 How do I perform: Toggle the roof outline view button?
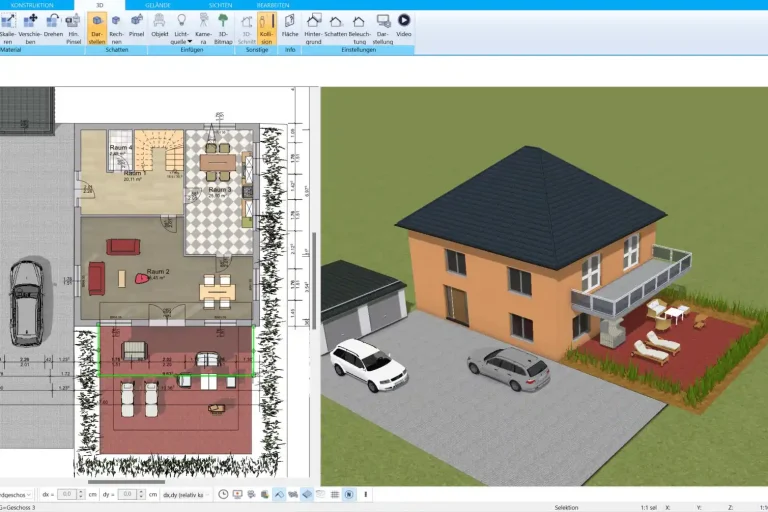click(279, 494)
